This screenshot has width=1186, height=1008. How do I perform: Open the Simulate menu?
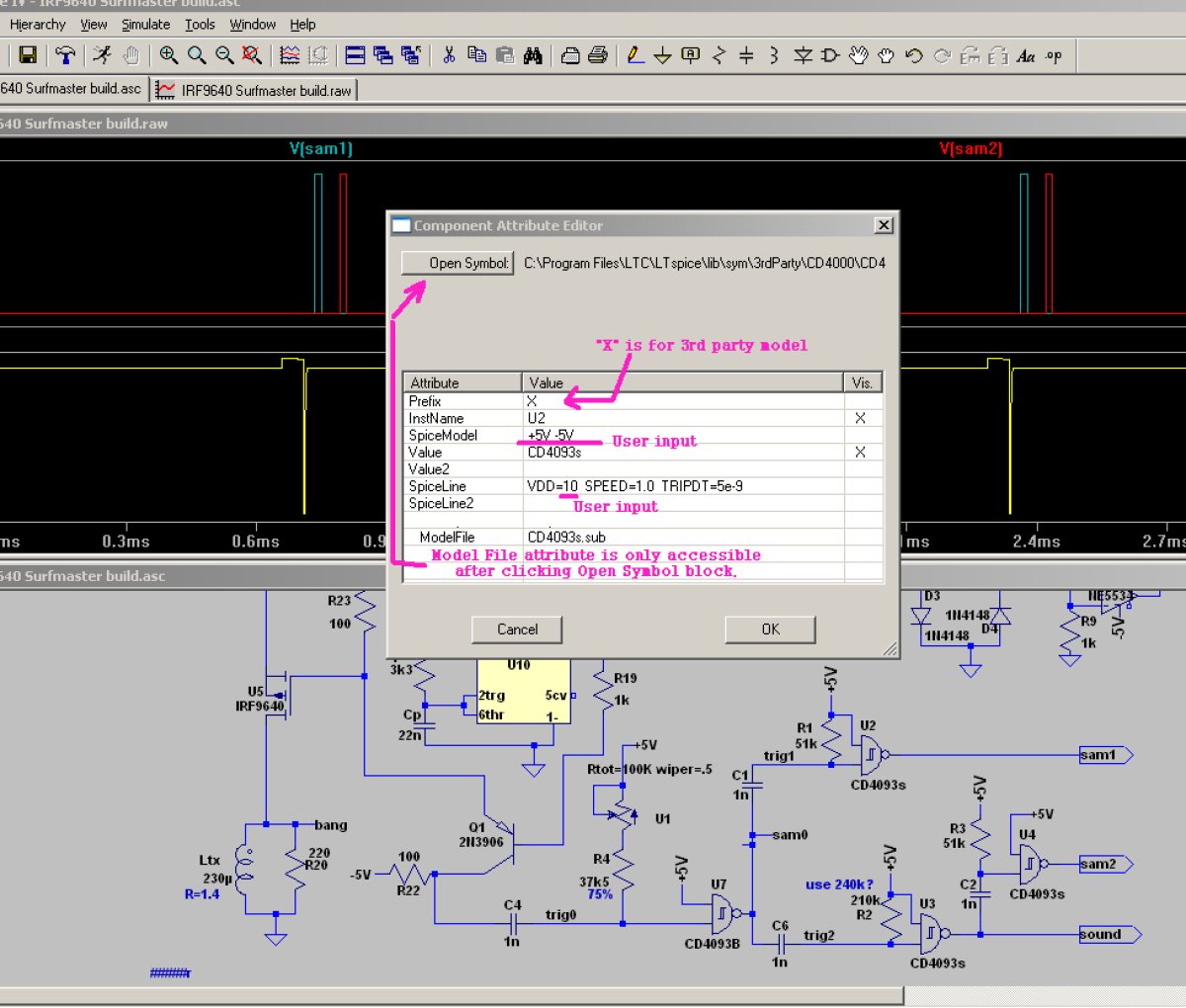tap(145, 24)
